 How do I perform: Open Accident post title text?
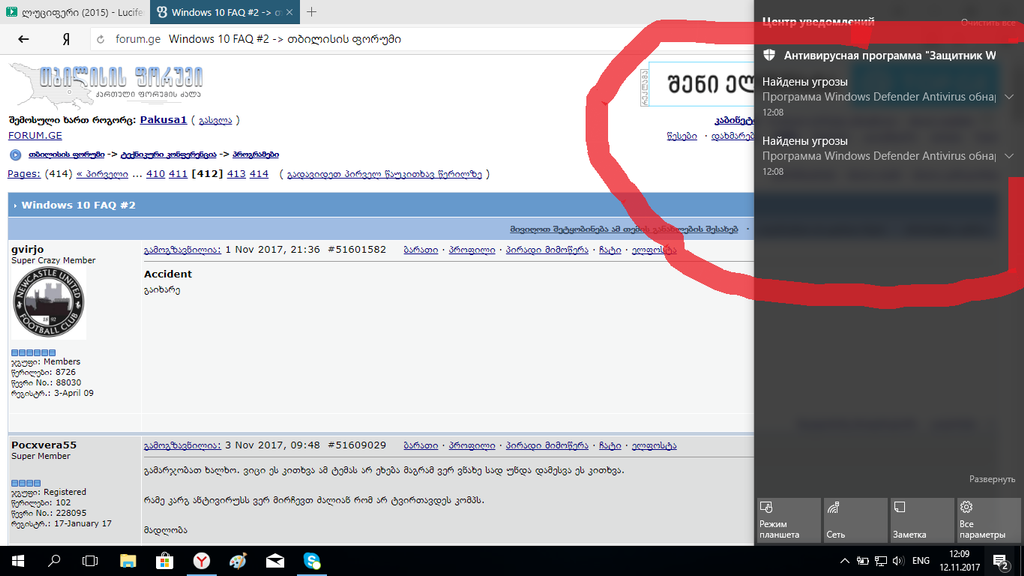point(168,274)
